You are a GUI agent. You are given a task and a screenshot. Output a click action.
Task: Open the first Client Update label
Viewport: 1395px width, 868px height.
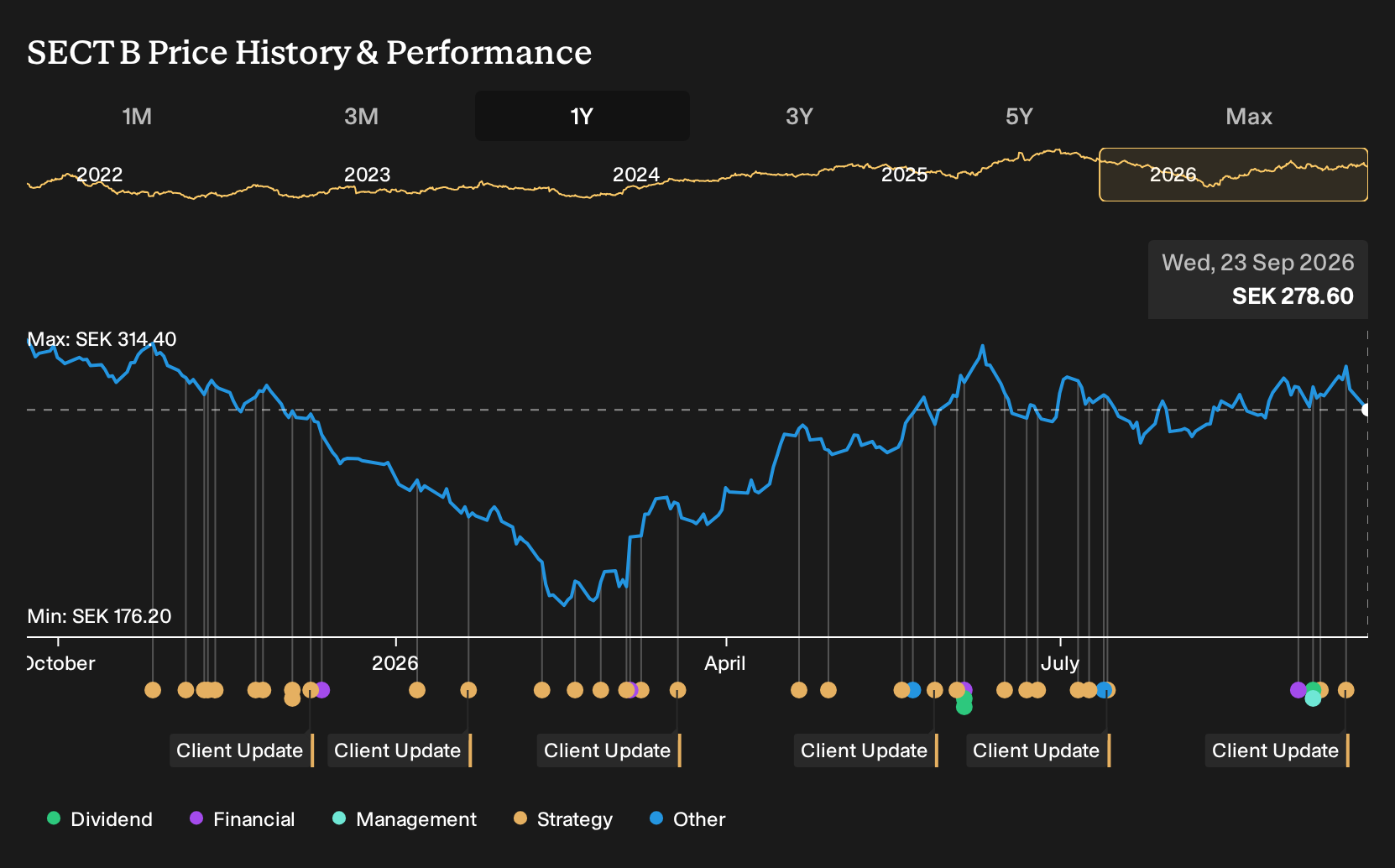tap(240, 750)
